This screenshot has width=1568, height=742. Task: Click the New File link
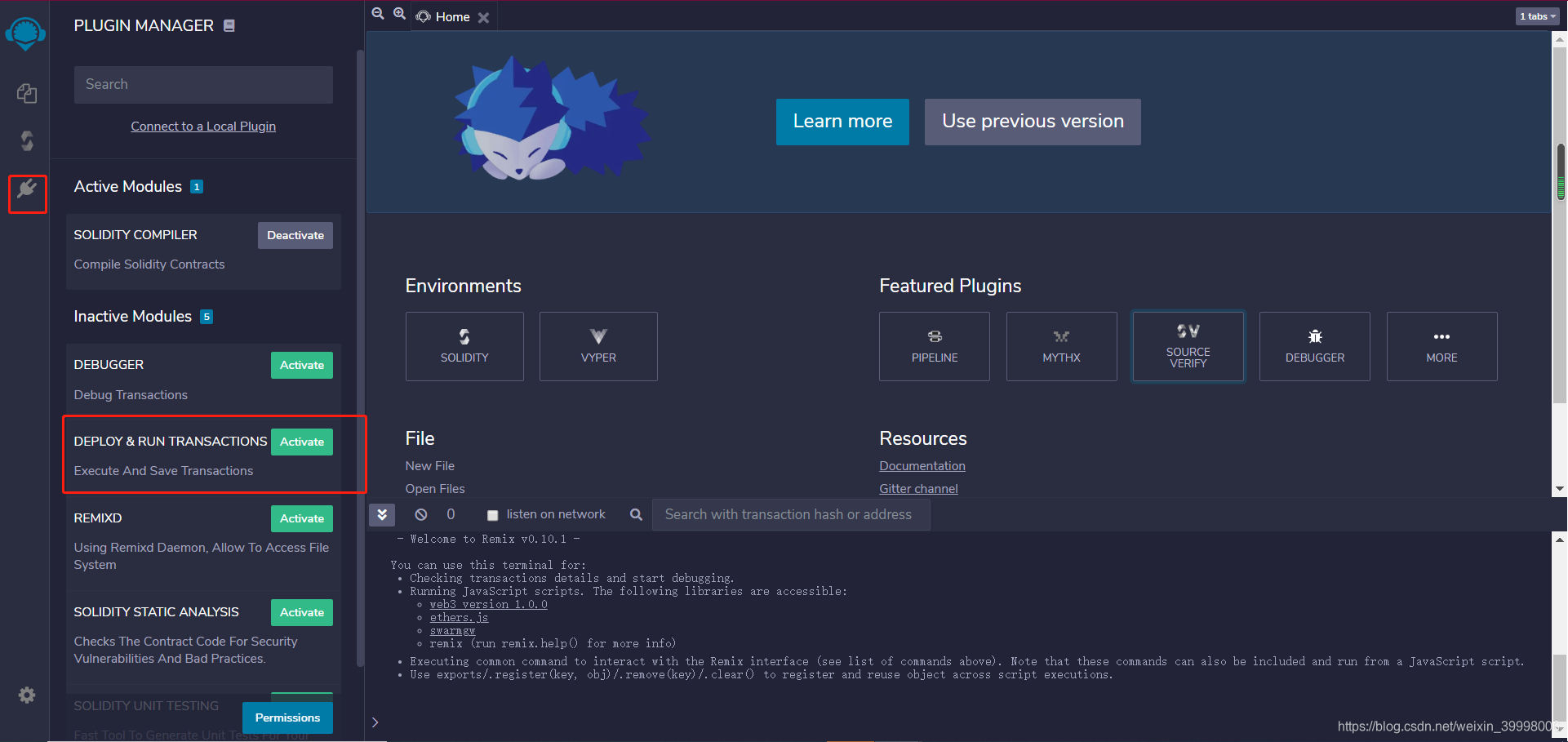(430, 465)
